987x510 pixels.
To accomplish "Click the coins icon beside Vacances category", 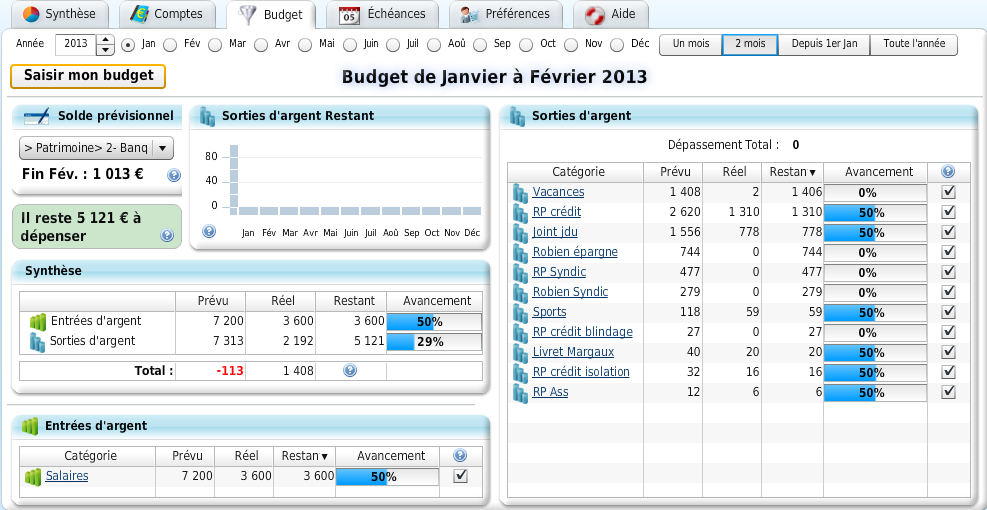I will 520,192.
